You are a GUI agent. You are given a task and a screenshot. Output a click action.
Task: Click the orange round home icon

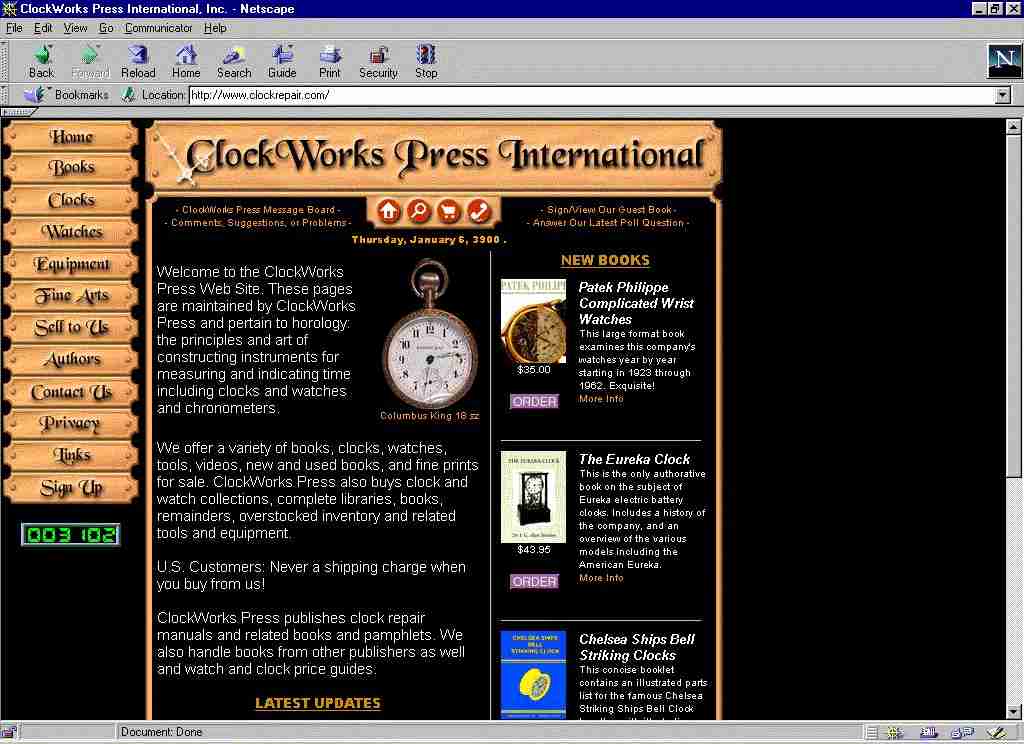tap(389, 211)
